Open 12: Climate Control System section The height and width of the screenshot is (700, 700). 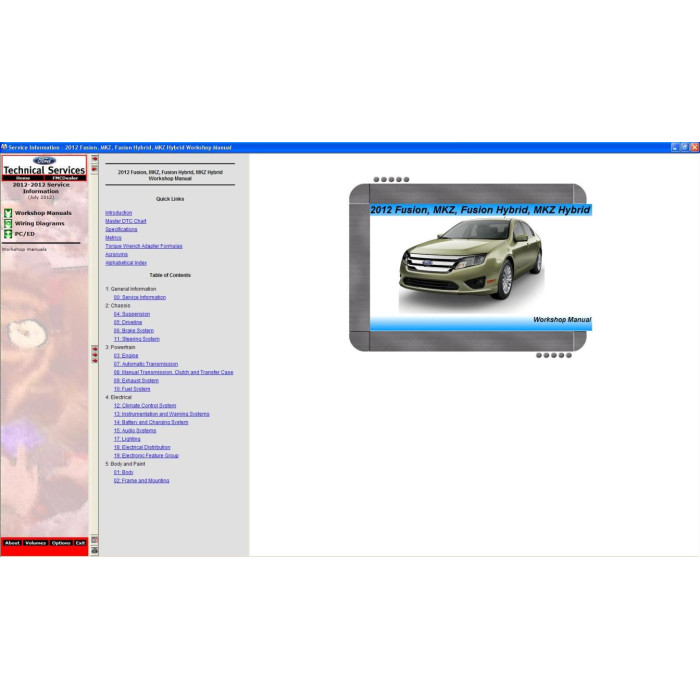pos(145,406)
